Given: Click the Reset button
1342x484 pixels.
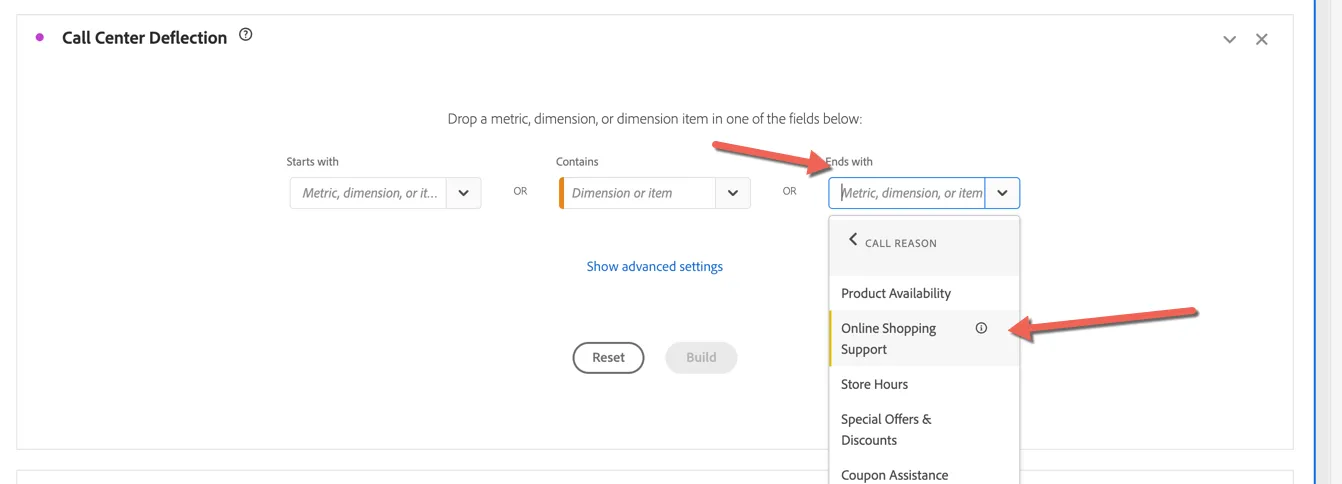Looking at the screenshot, I should pos(608,357).
